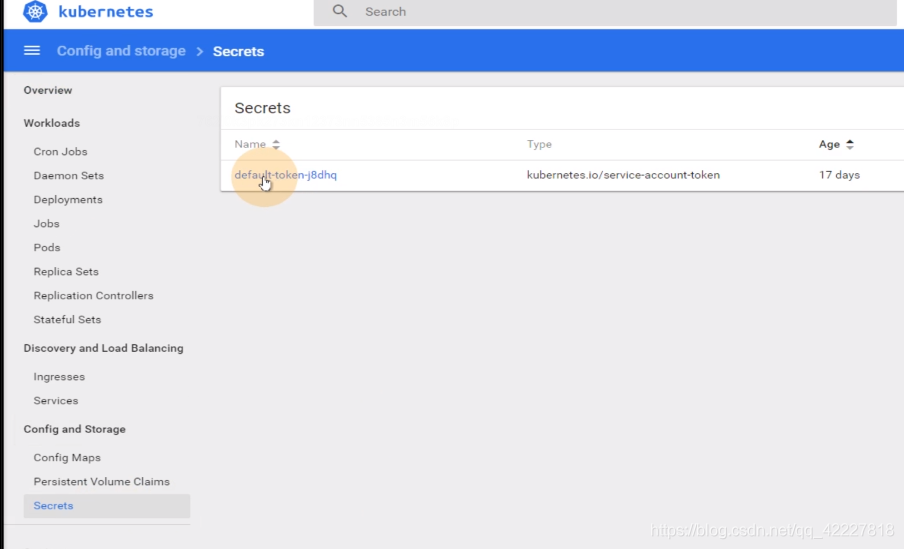Navigate to Replica Sets
Screen dimensions: 904x549
coord(66,272)
